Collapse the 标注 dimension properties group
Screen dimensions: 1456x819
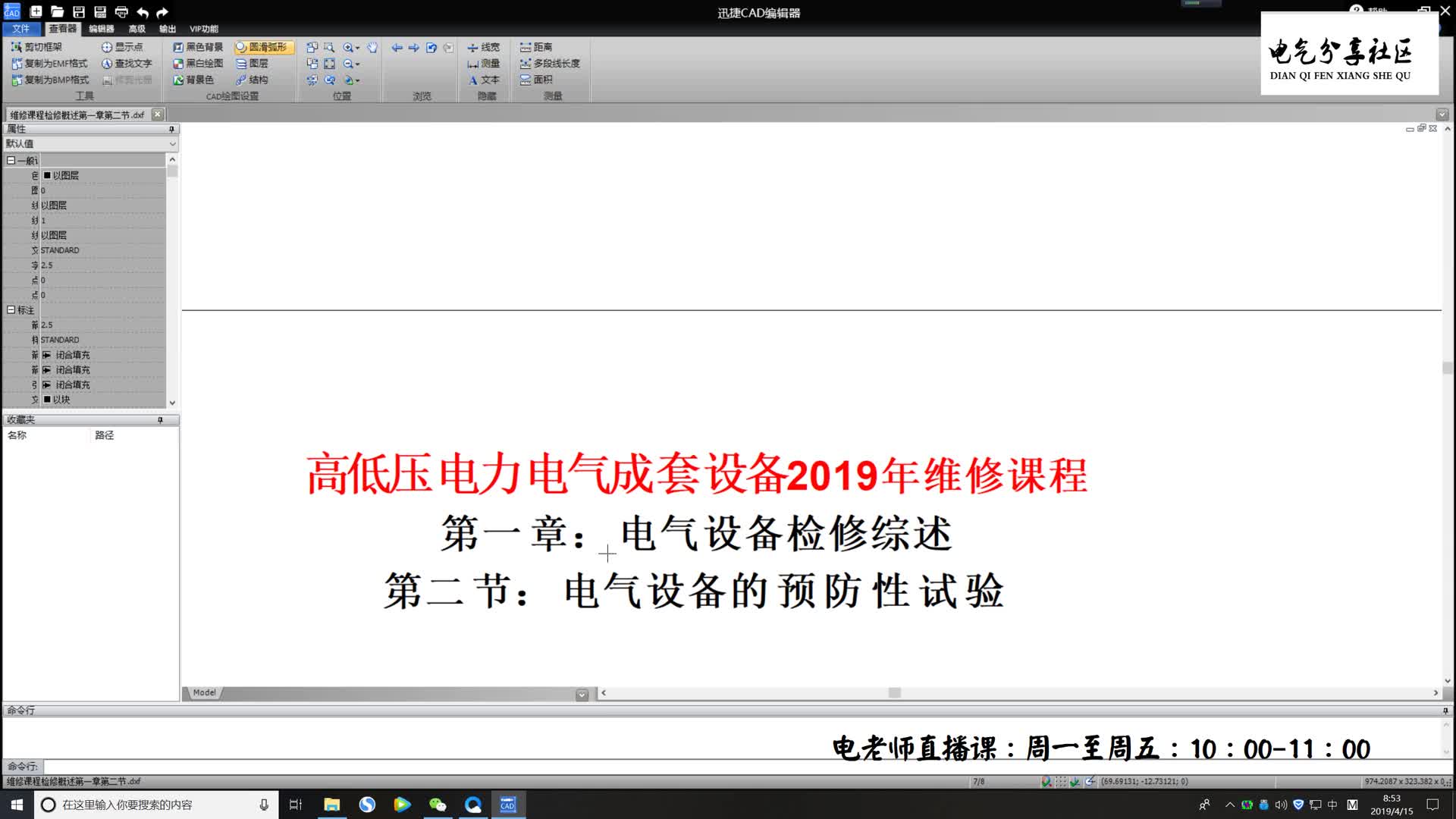[11, 309]
